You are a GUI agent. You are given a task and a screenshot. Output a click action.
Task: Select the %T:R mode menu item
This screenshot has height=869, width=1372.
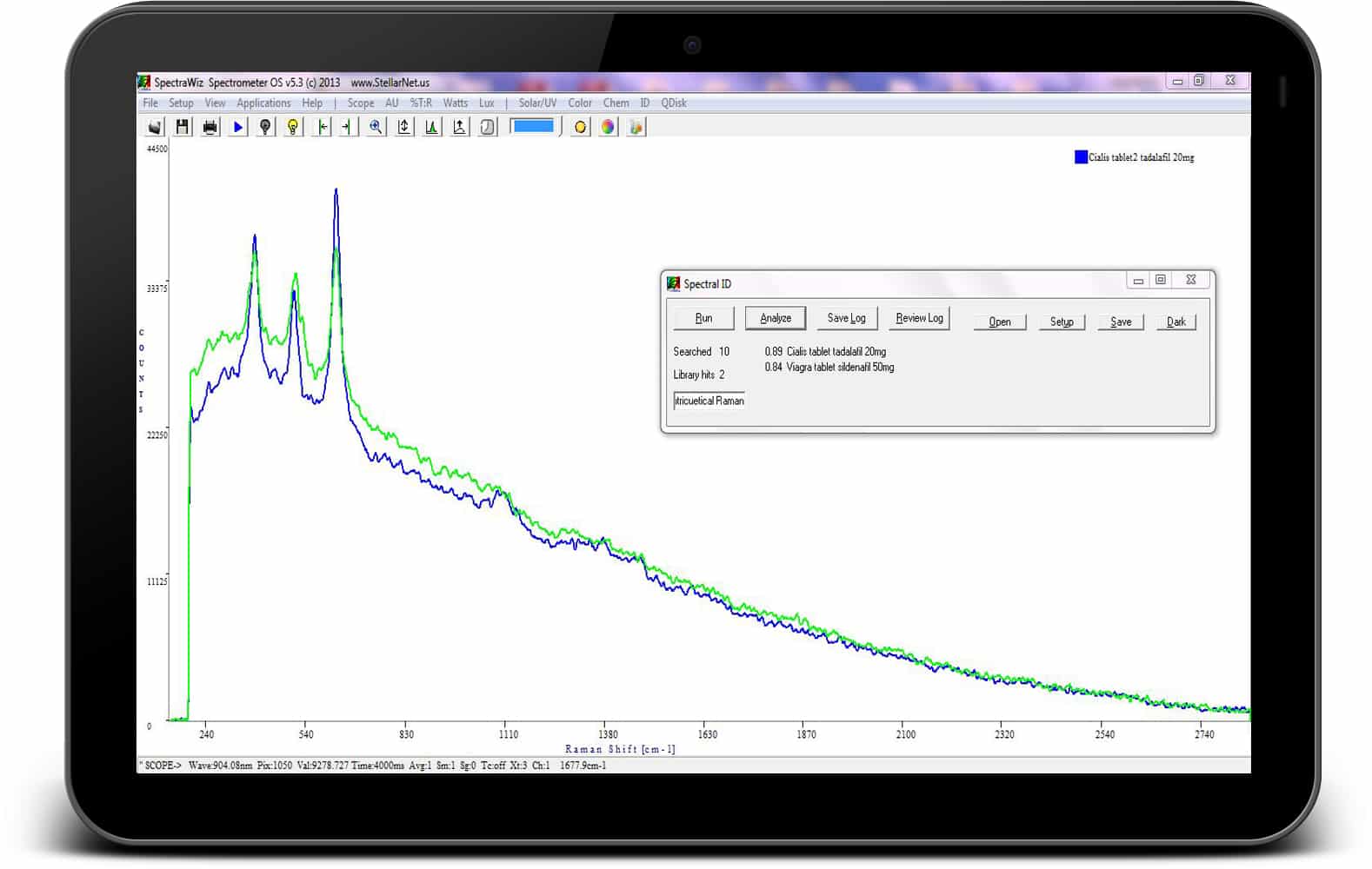422,103
